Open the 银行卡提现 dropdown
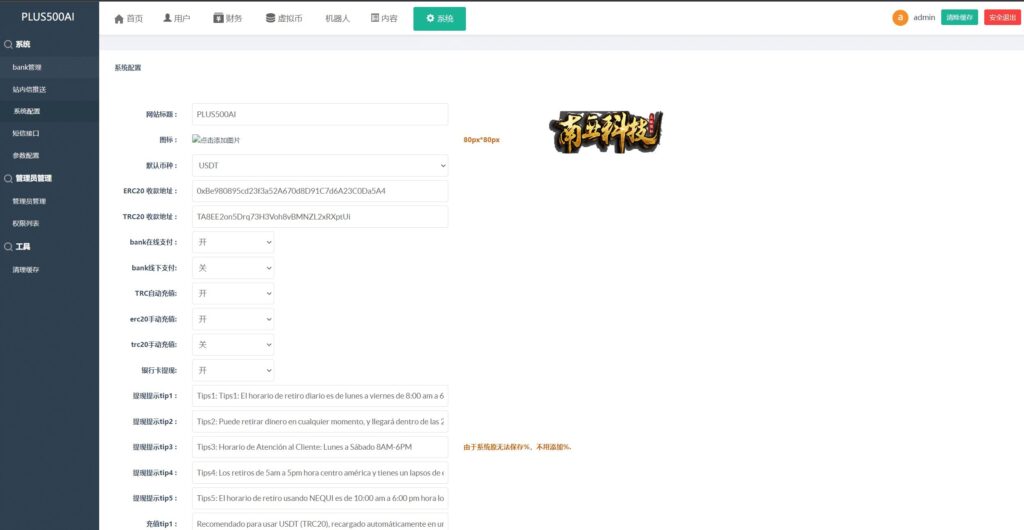The image size is (1024, 530). tap(233, 371)
